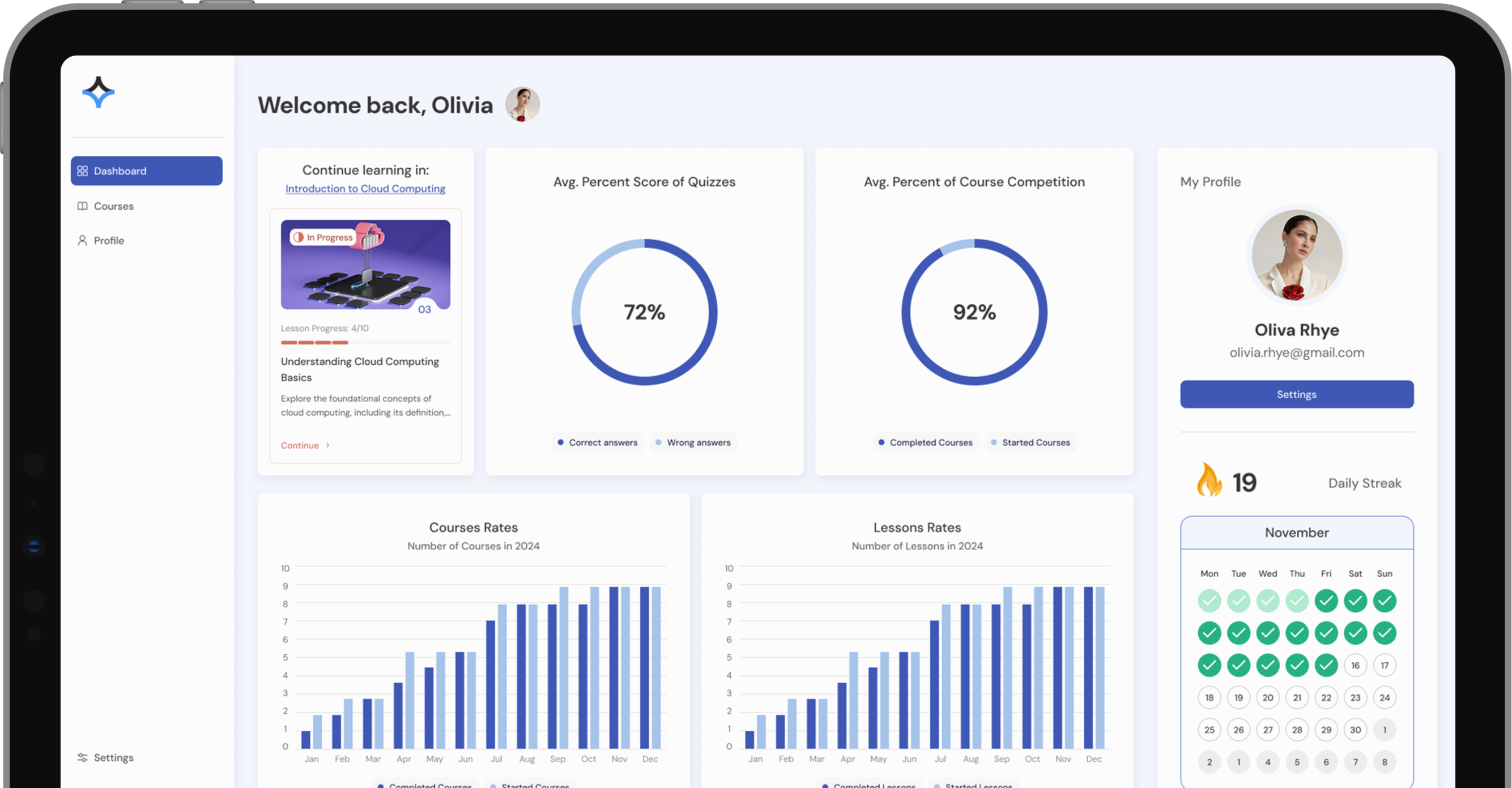Toggle the Completed Courses legend item
The height and width of the screenshot is (788, 1512).
pos(926,442)
